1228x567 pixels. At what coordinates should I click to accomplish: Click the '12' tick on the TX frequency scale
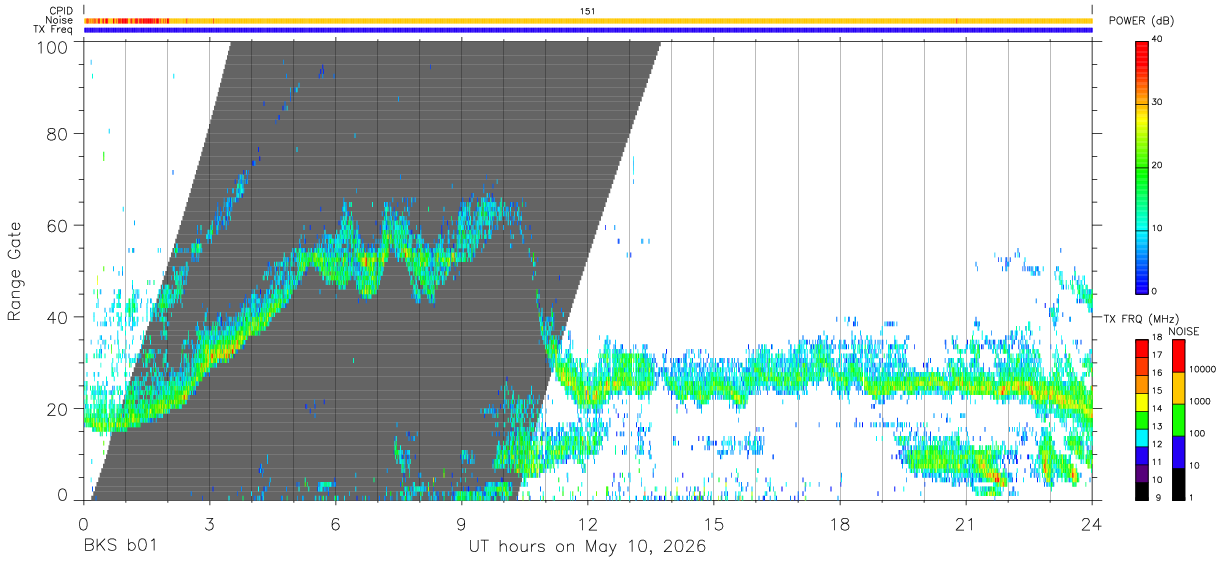1158,445
